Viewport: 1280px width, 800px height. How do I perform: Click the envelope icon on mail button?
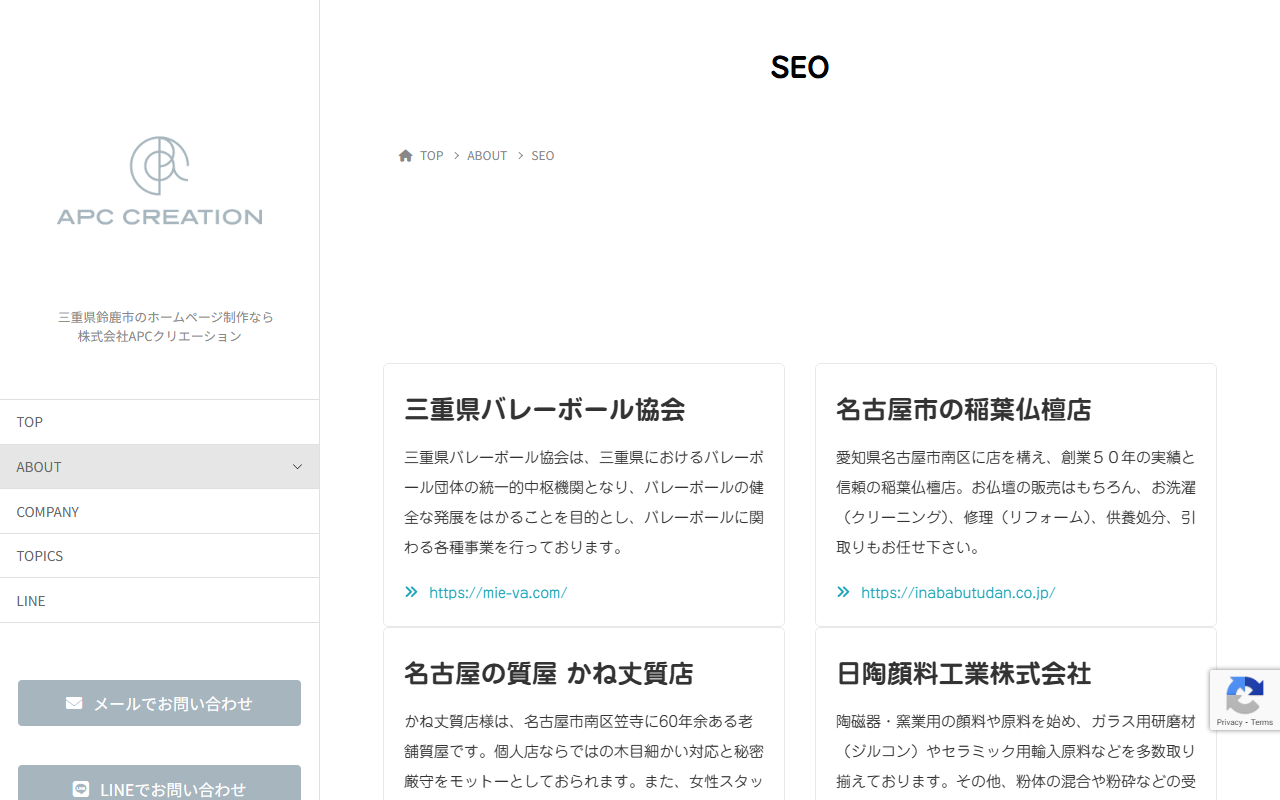pos(74,703)
